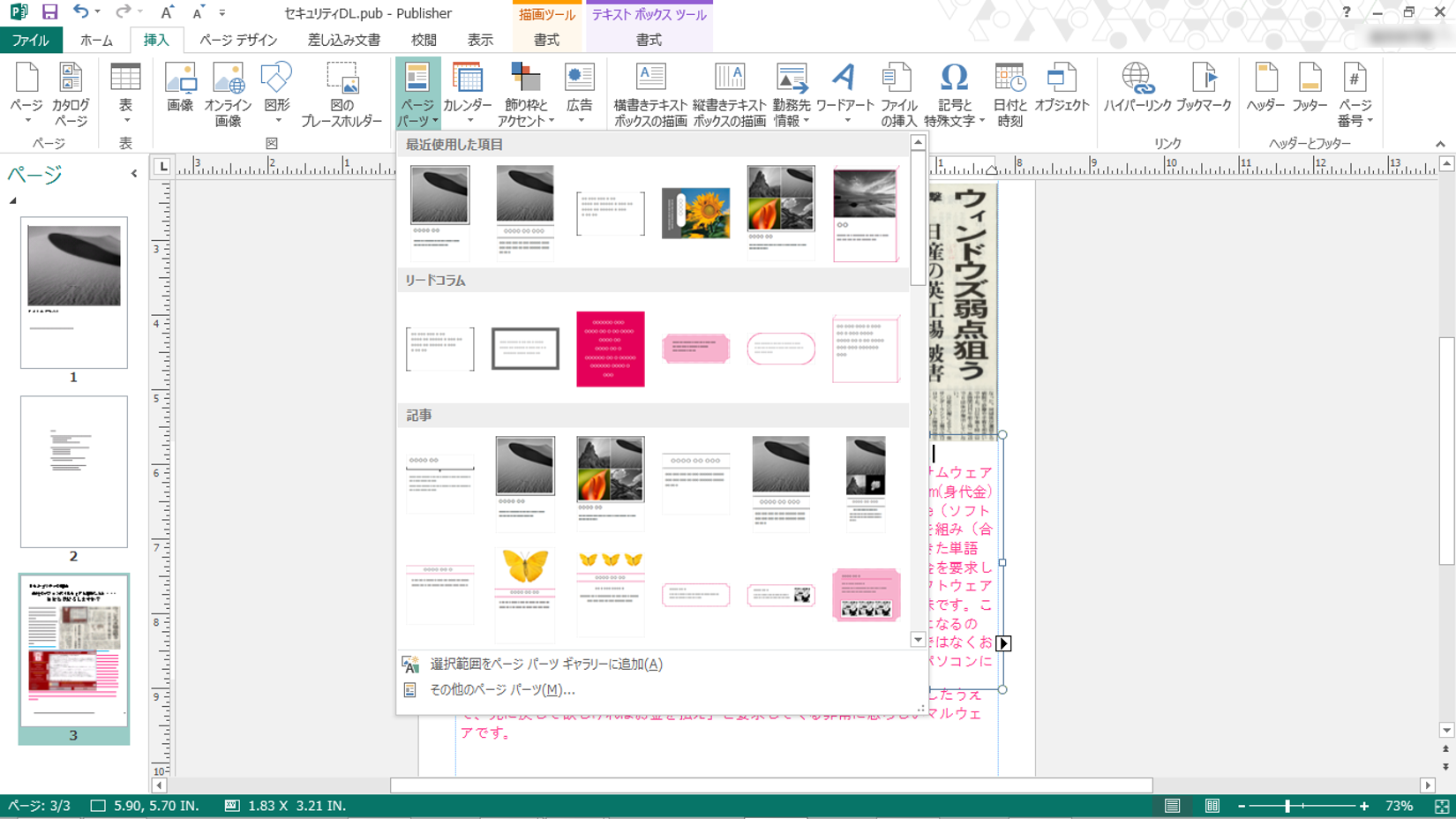Choose 'その他のページ パーツ' menu option
Image resolution: width=1456 pixels, height=819 pixels.
(501, 690)
